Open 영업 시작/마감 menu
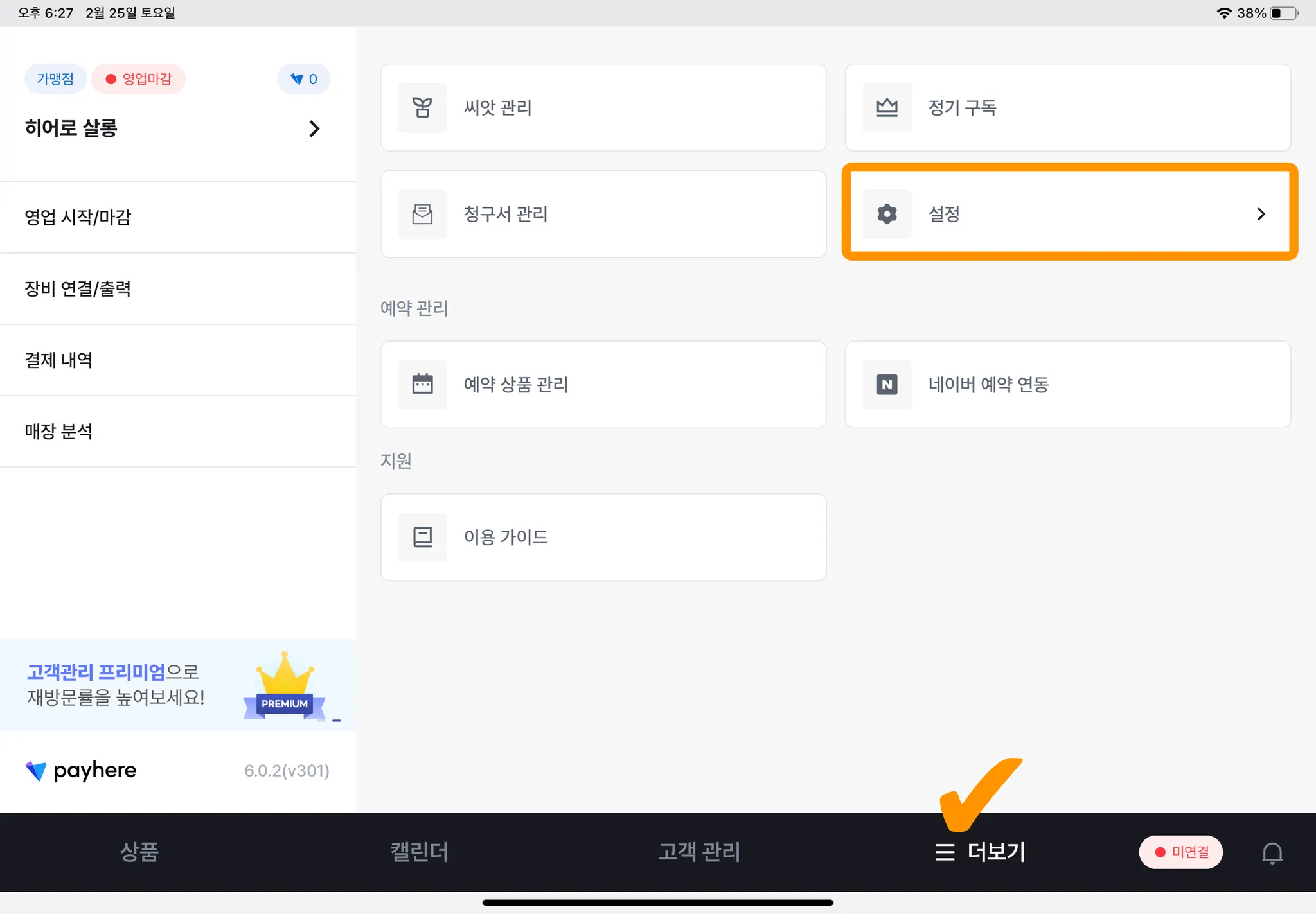Image resolution: width=1316 pixels, height=914 pixels. 78,217
